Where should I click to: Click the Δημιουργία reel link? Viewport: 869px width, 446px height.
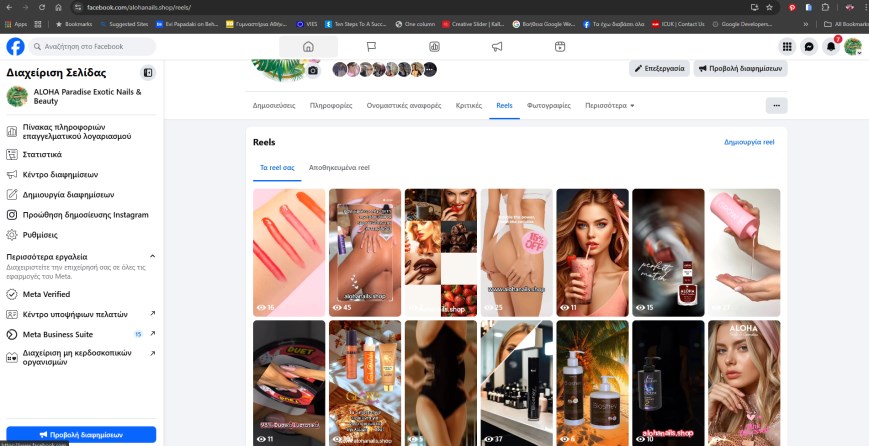click(749, 143)
